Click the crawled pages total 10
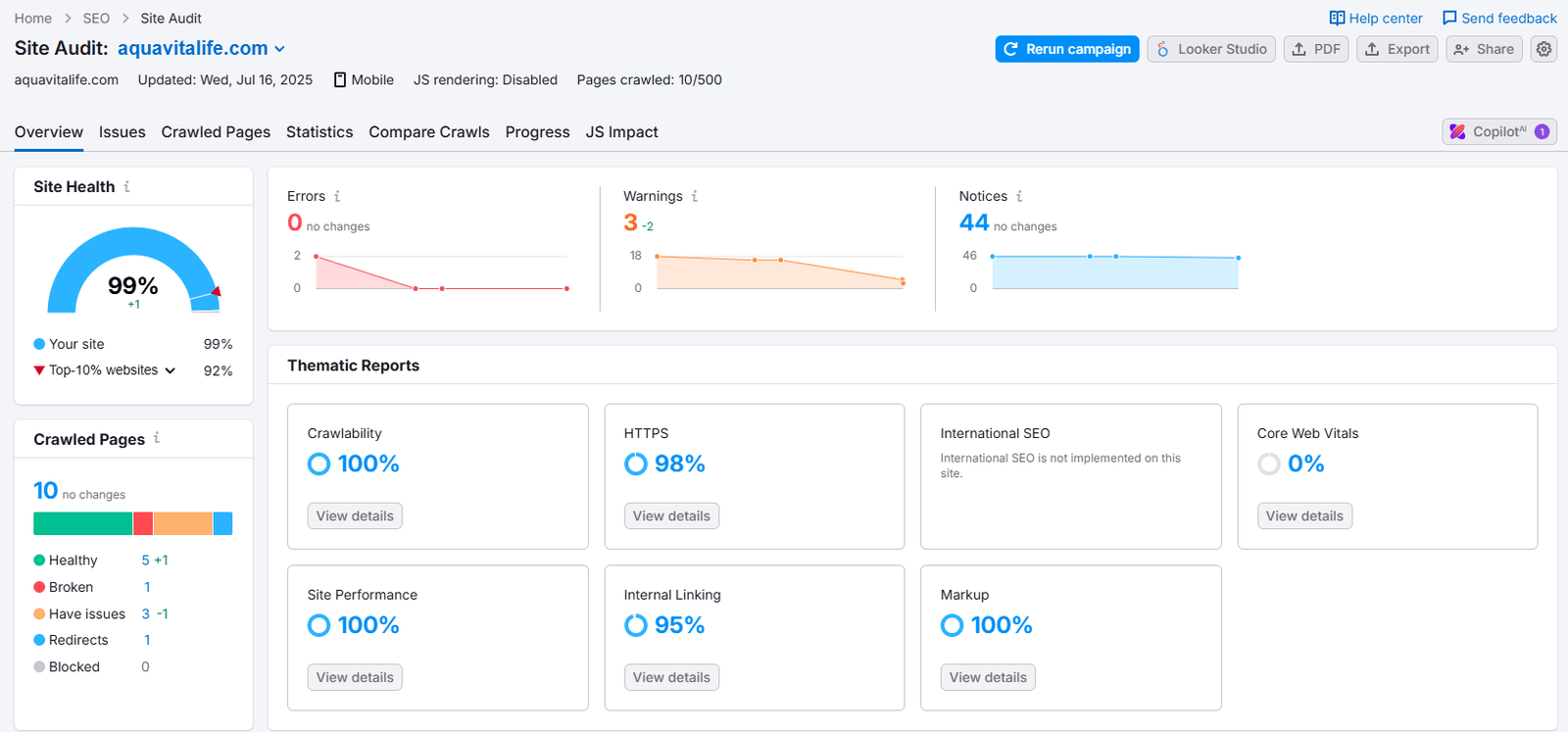Screen dimensions: 1568x732 (x=45, y=490)
